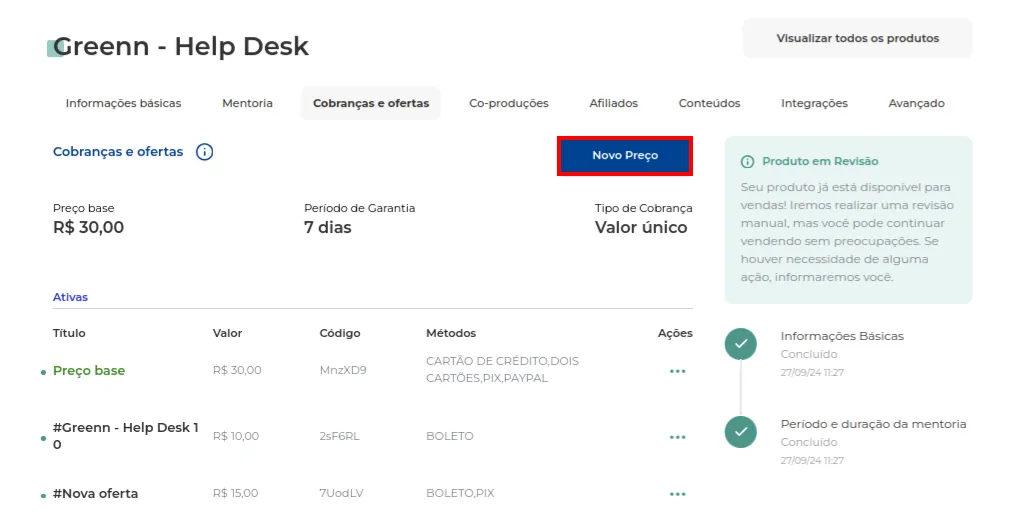Switch to the Informações básicas tab

(123, 104)
